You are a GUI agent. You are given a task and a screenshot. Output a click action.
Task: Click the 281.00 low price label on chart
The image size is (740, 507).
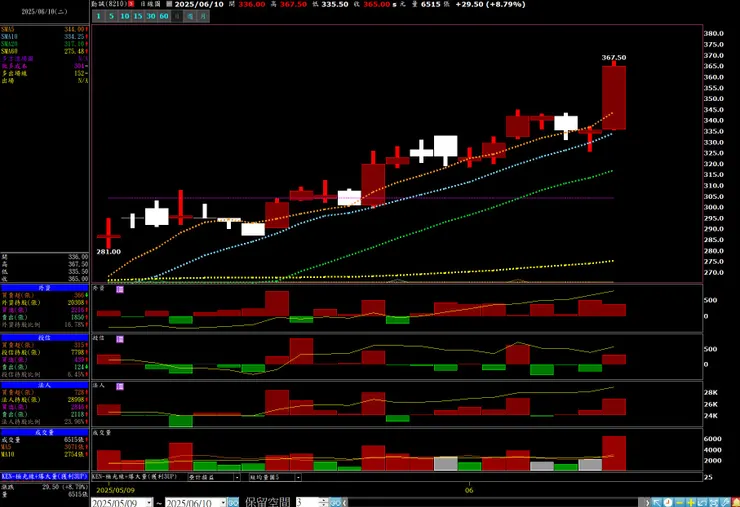tap(109, 252)
